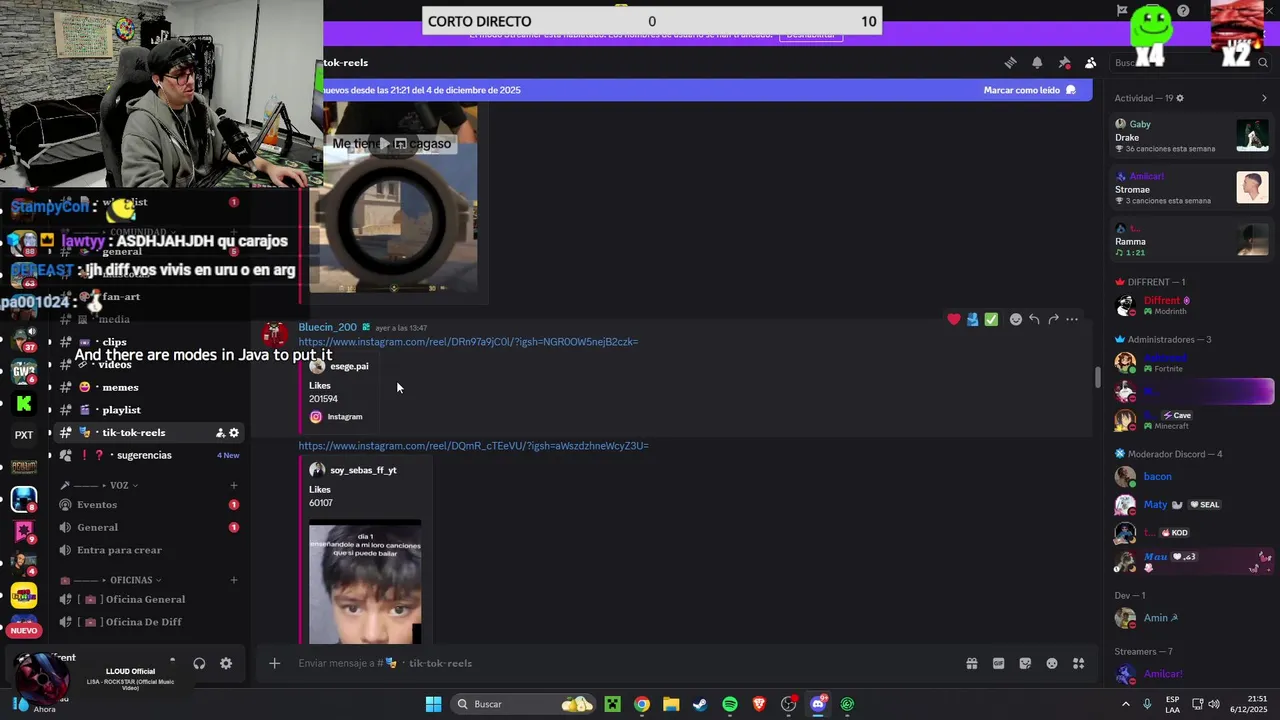Click Diffrent member in member list

[1192, 305]
